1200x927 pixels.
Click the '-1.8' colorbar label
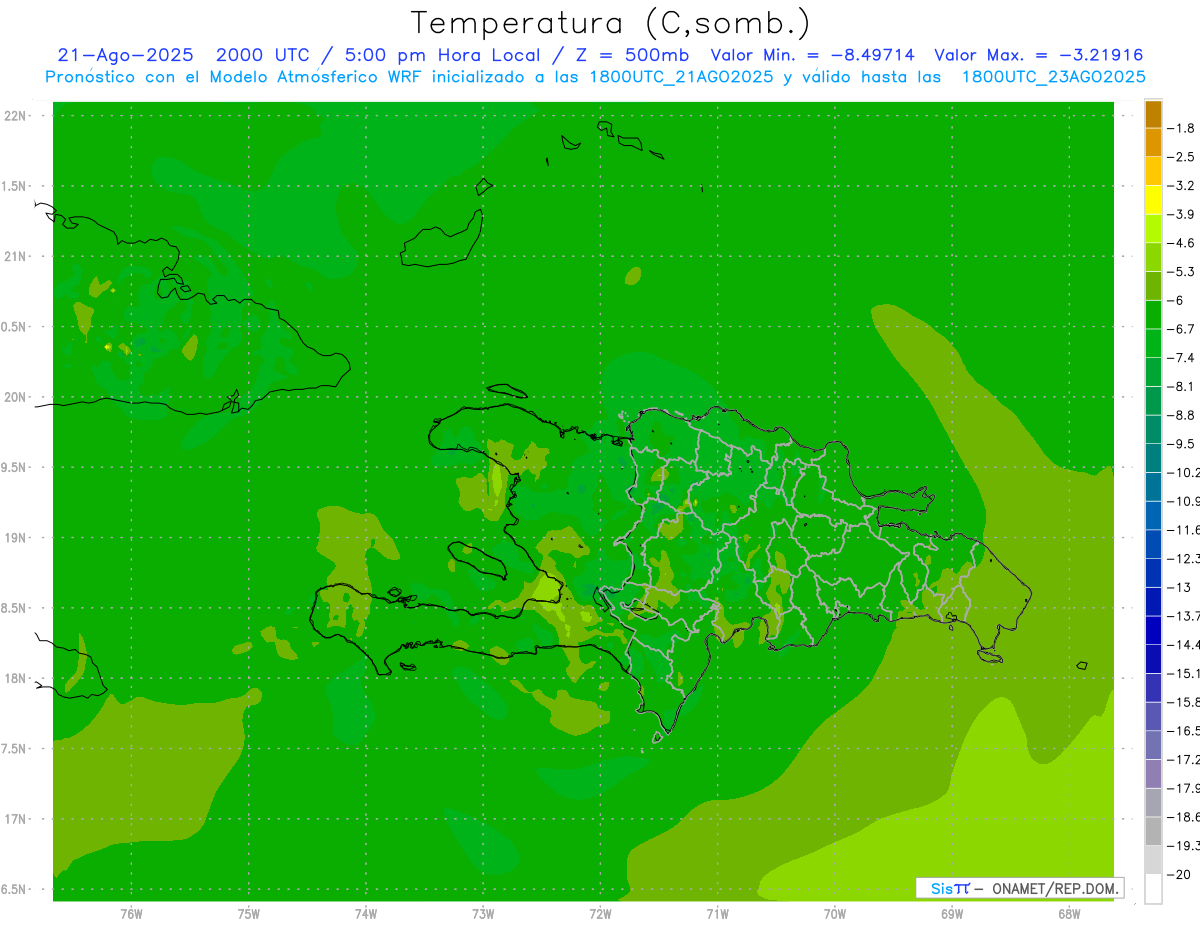pos(1181,128)
